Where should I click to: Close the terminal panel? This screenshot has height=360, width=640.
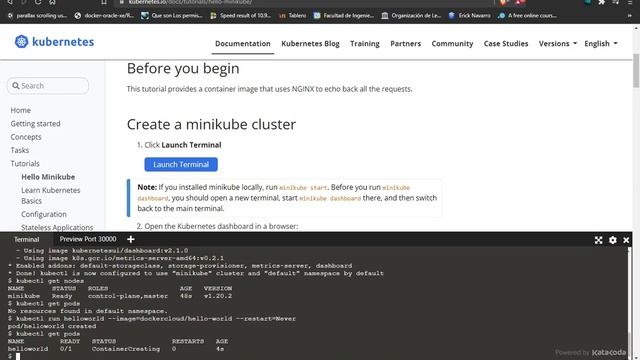626,240
